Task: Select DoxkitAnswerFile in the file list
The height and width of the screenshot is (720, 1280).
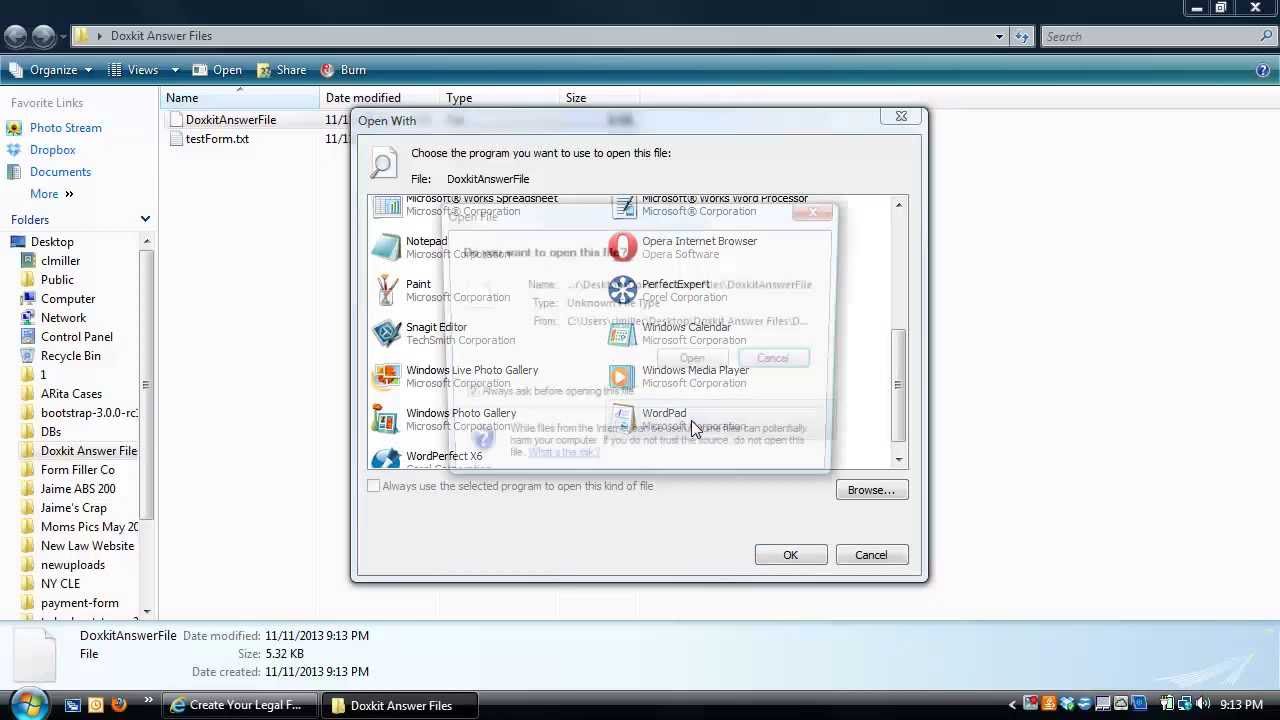Action: 231,120
